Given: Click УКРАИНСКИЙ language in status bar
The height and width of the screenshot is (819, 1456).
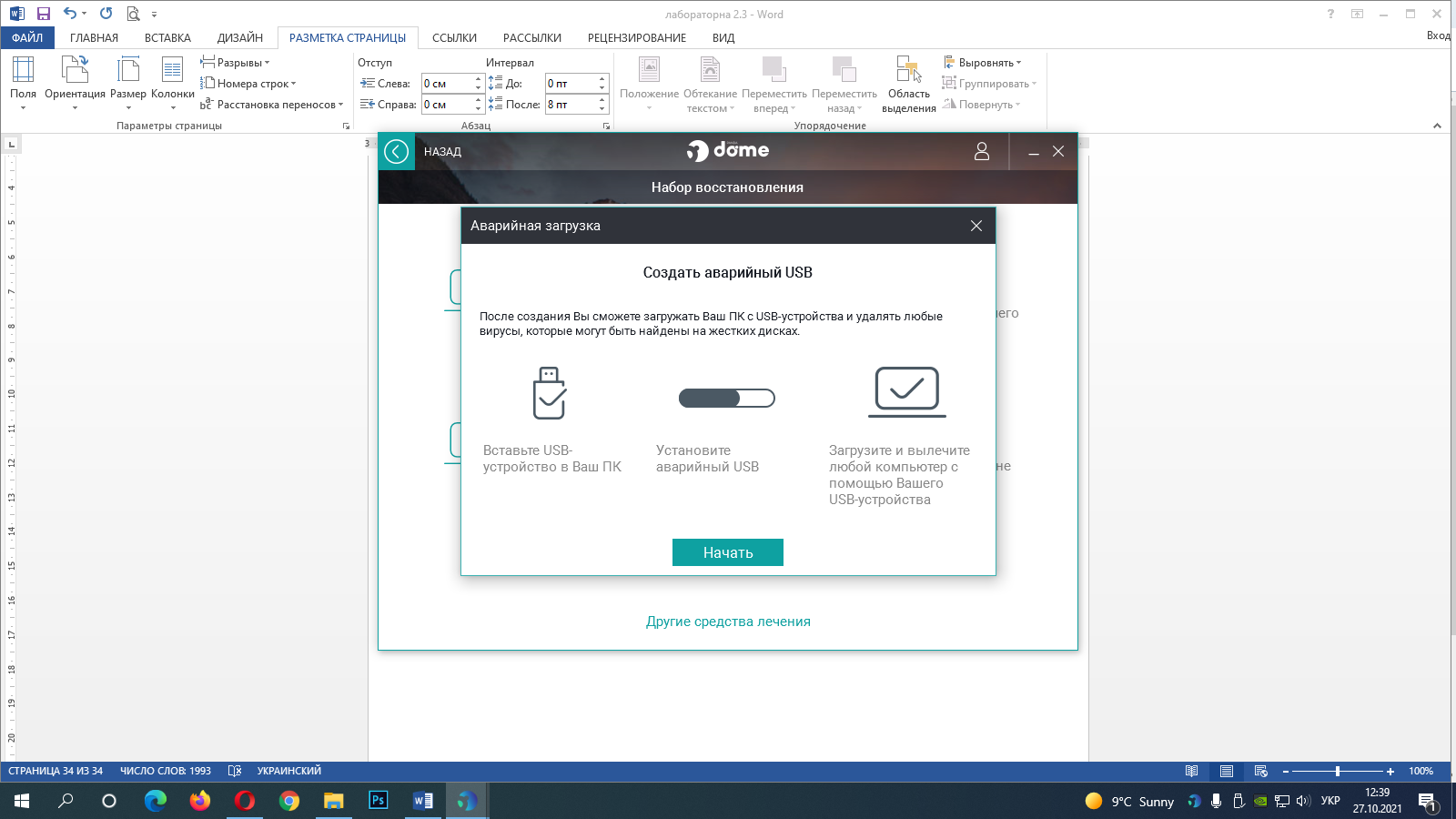Looking at the screenshot, I should click(289, 771).
